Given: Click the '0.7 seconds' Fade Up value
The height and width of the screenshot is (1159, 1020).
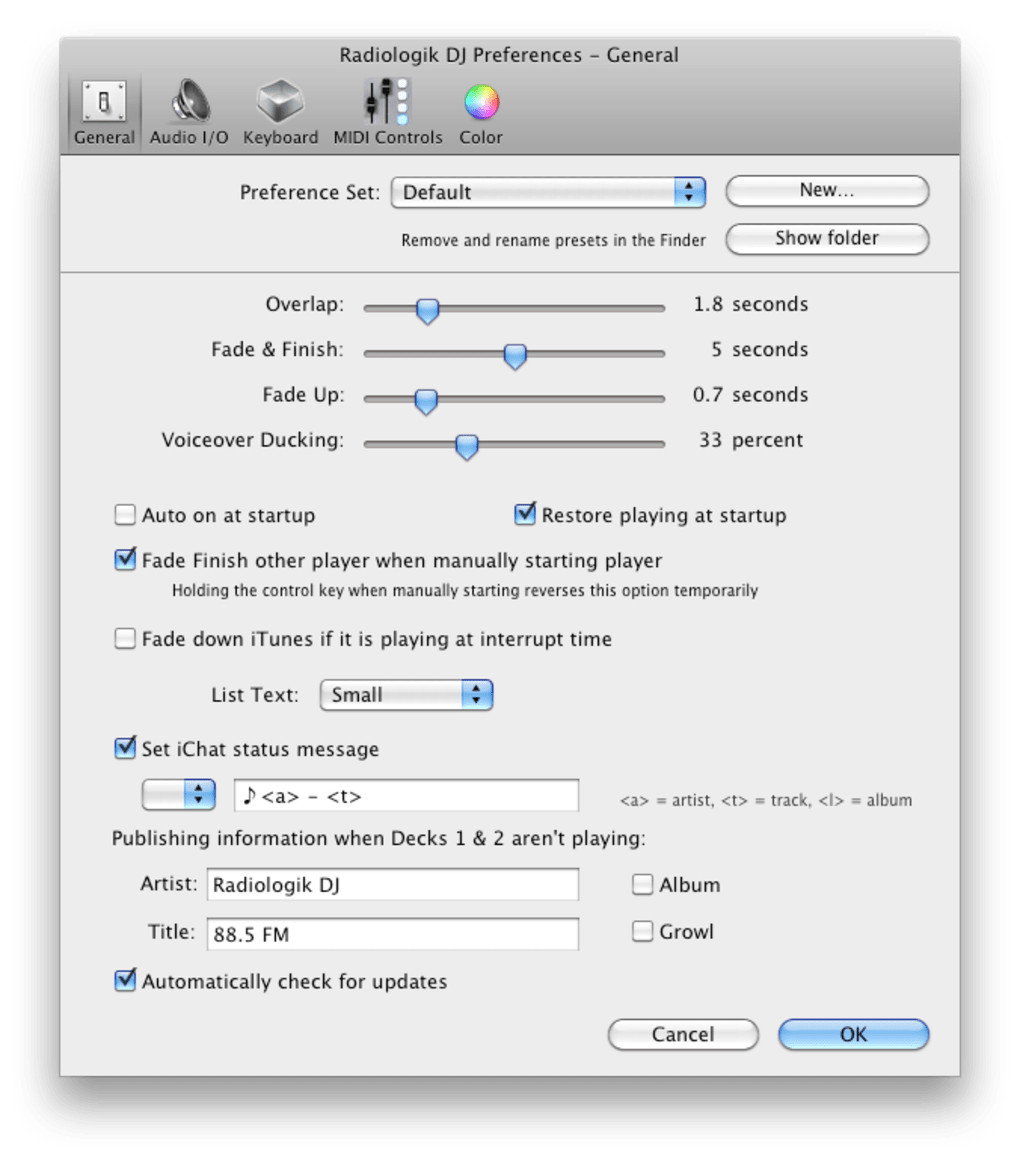Looking at the screenshot, I should click(750, 395).
